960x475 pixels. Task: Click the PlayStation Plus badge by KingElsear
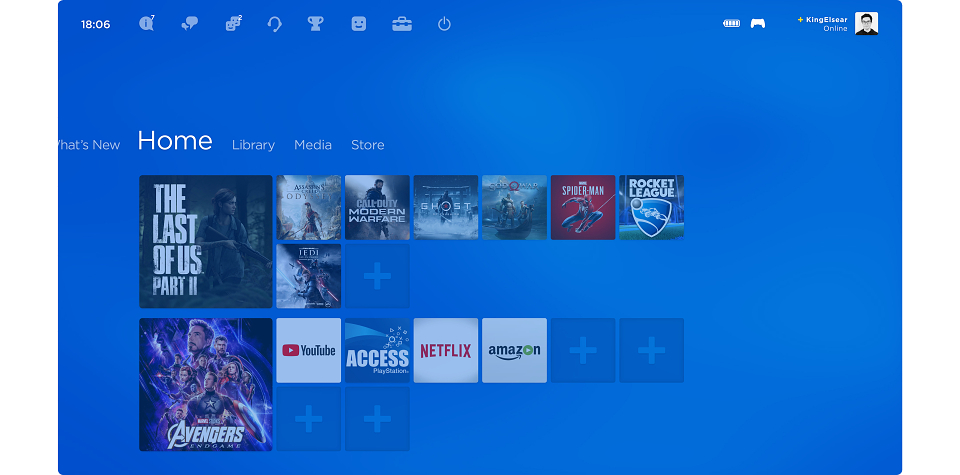pos(800,20)
